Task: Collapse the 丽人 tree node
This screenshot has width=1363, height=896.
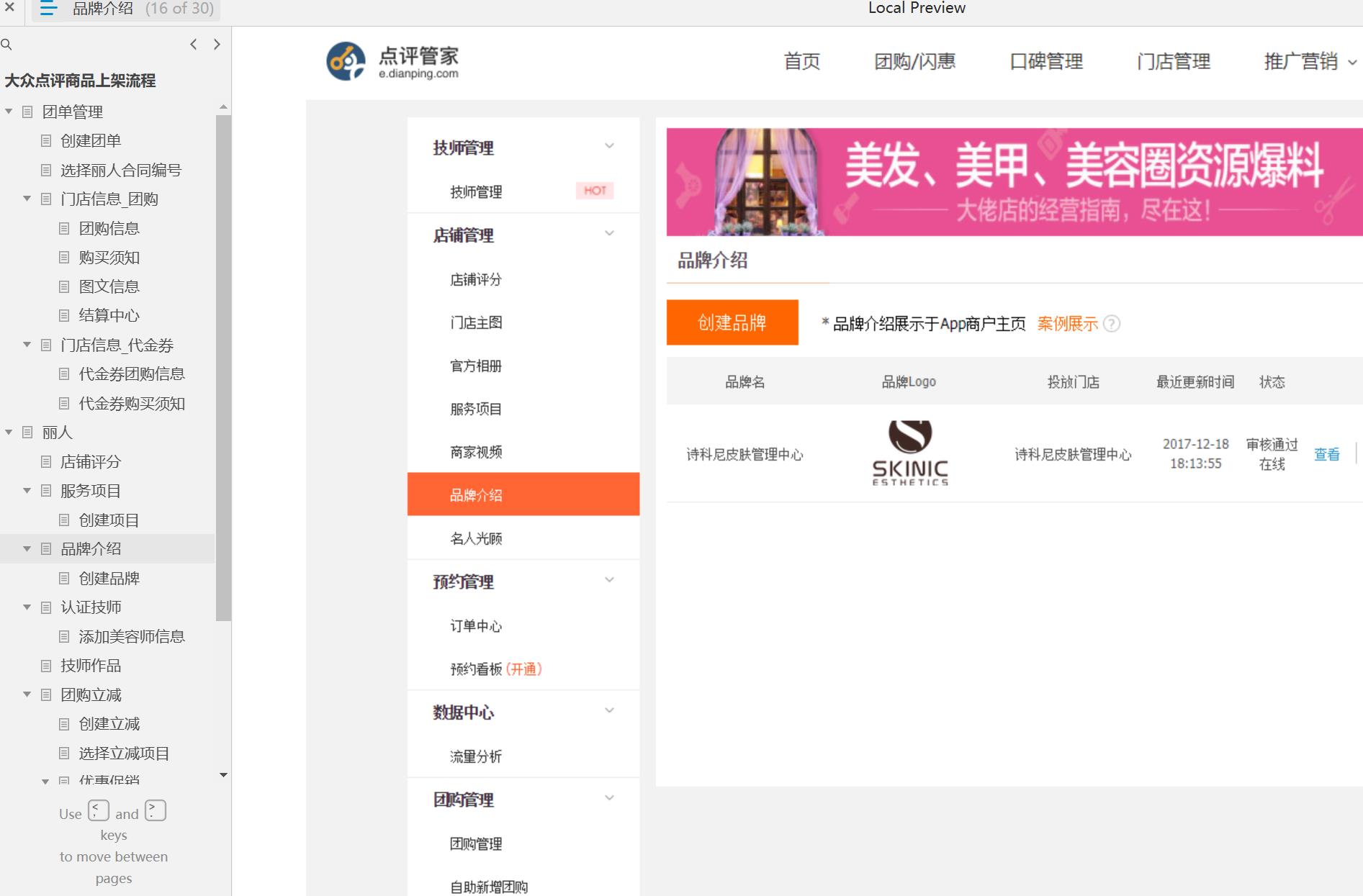Action: [x=9, y=433]
